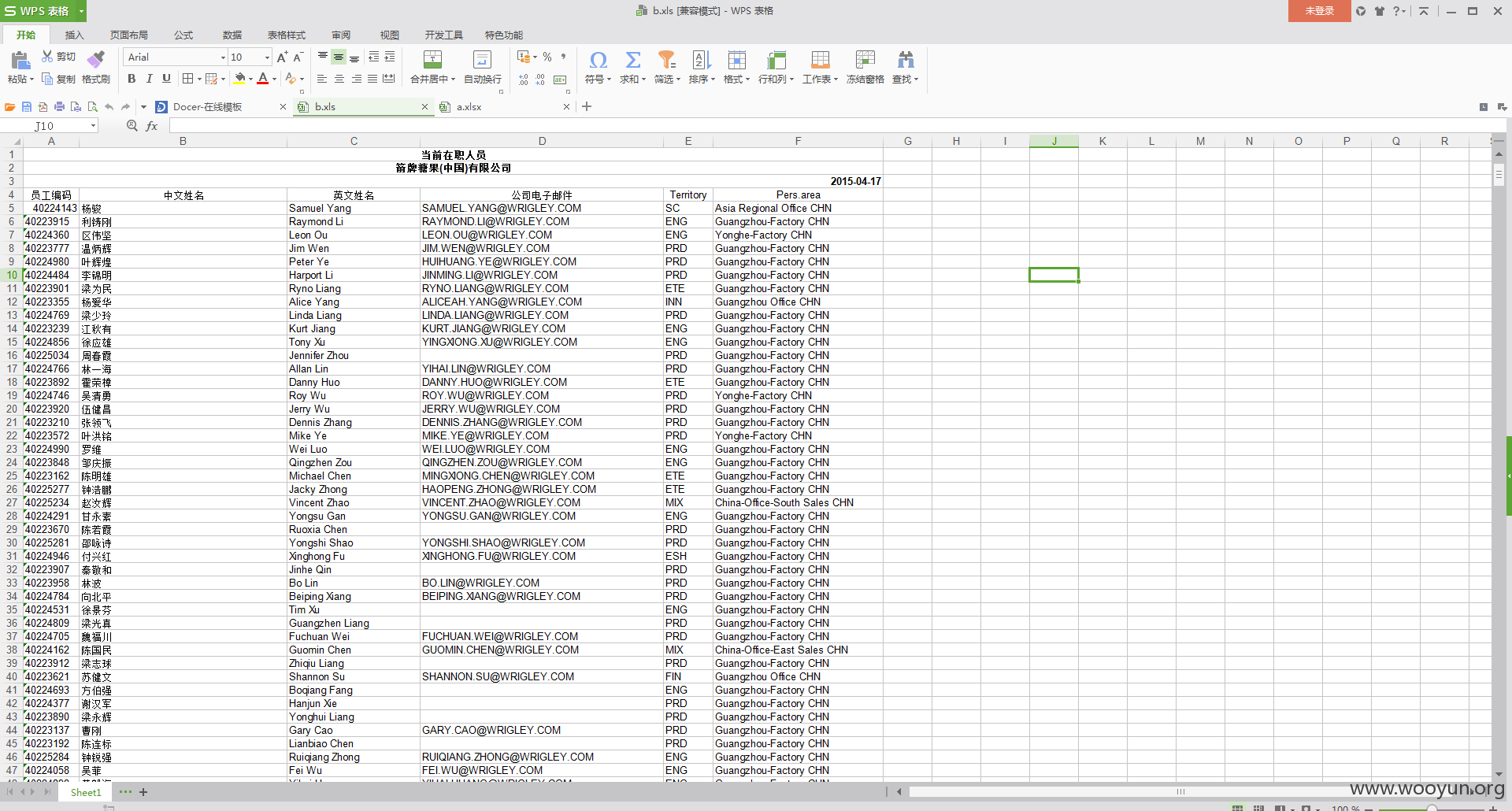Decrease font size with A- icon
Screen dimensions: 1512x811
(x=298, y=57)
